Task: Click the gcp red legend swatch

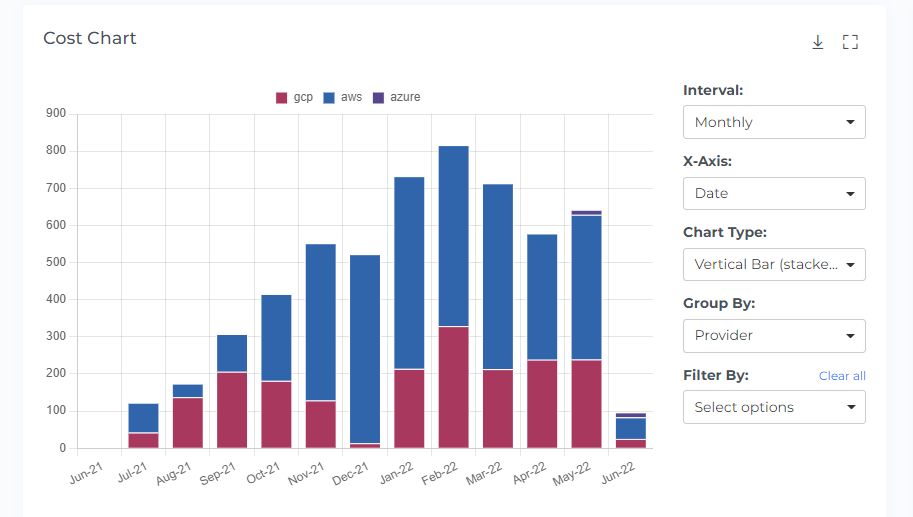Action: click(x=282, y=98)
